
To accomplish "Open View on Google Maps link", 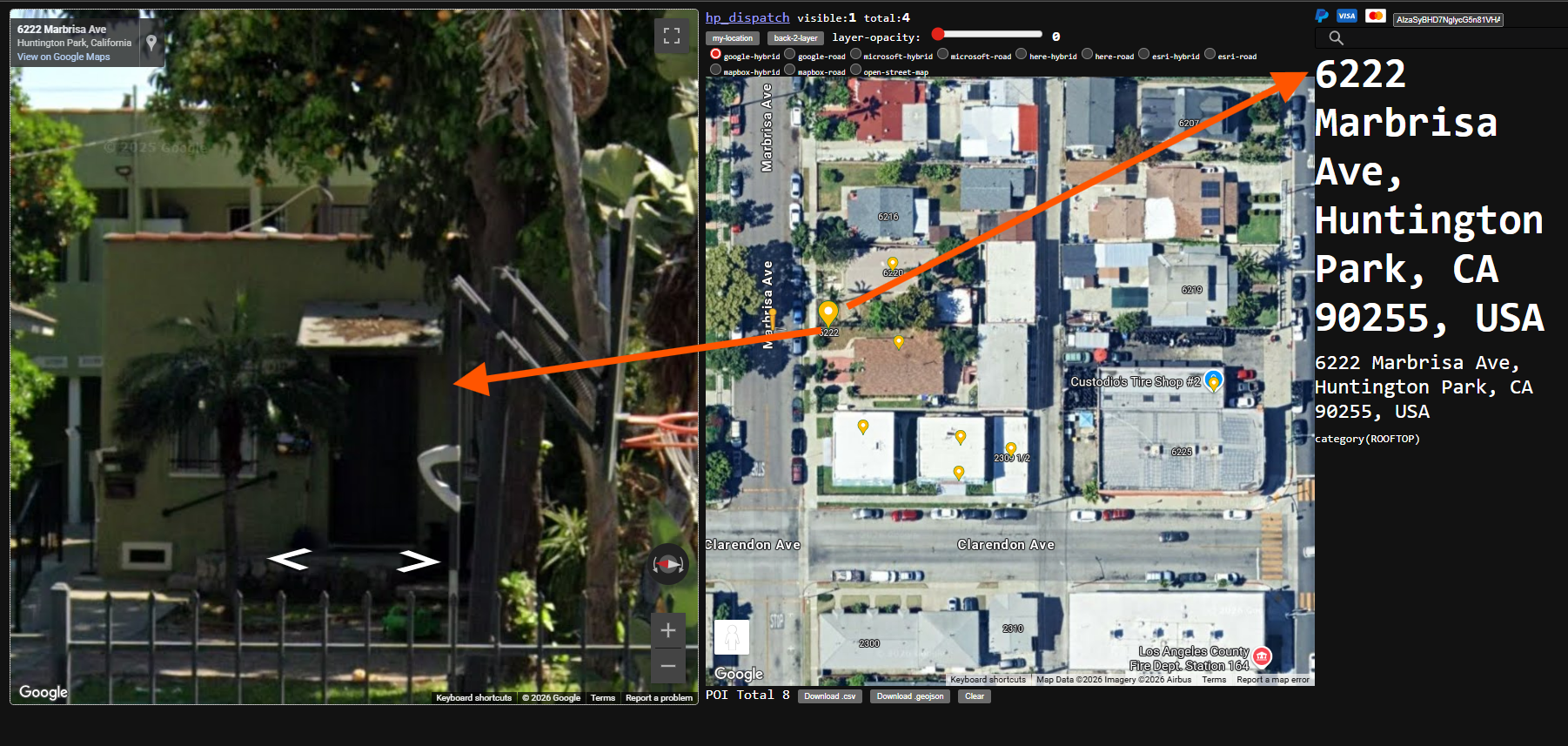I will [x=64, y=57].
